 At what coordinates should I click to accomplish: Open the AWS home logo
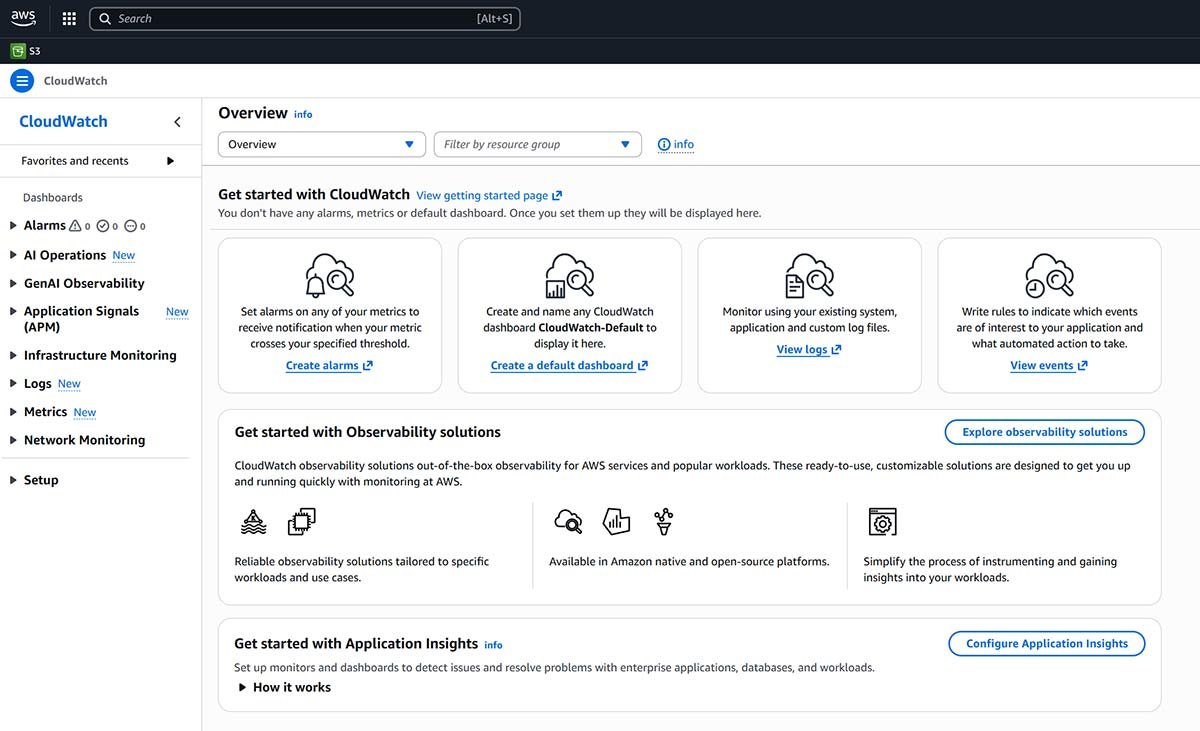23,18
